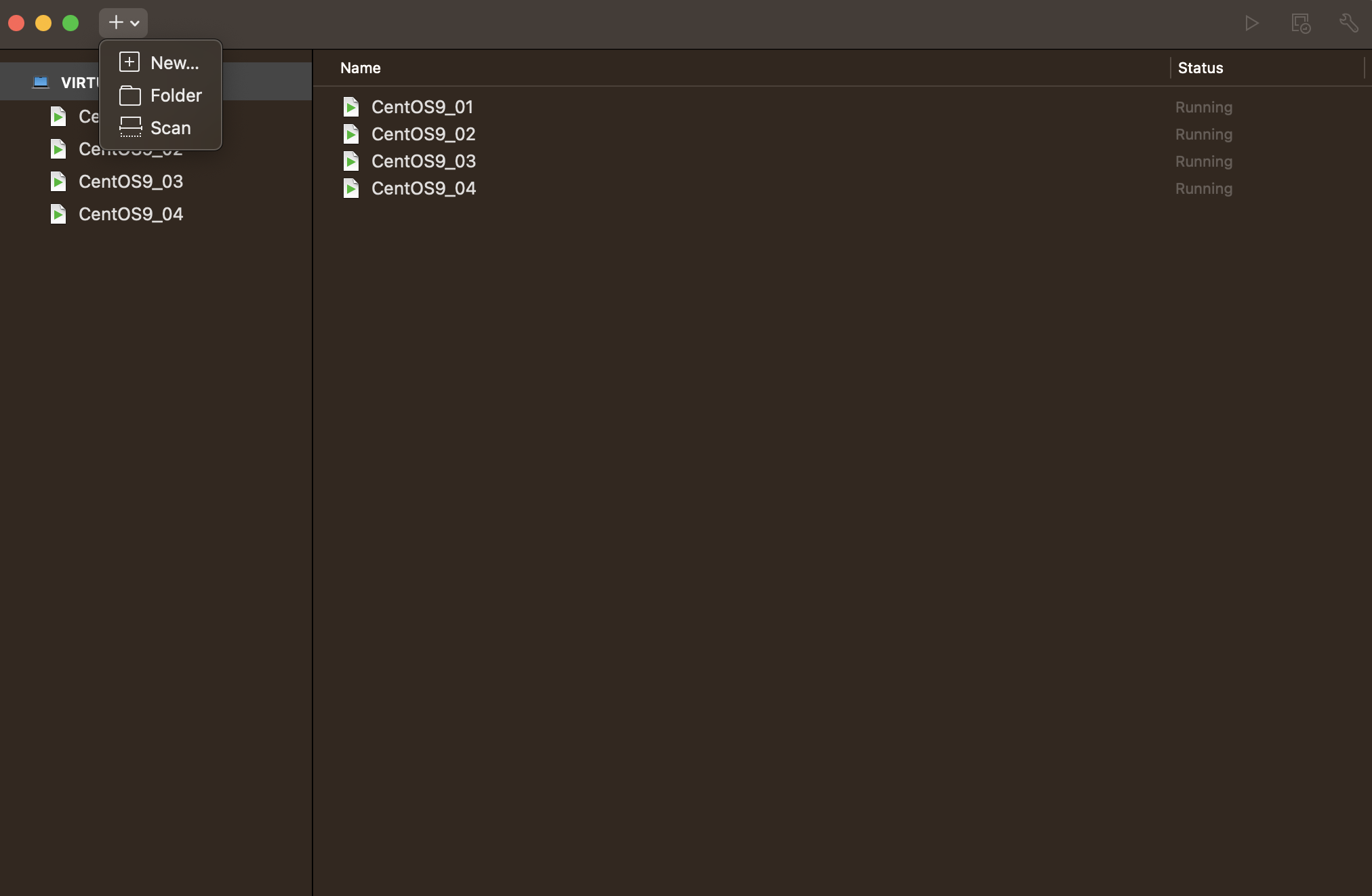Click the Running status of CentOS9_01
1372x896 pixels.
pos(1204,107)
